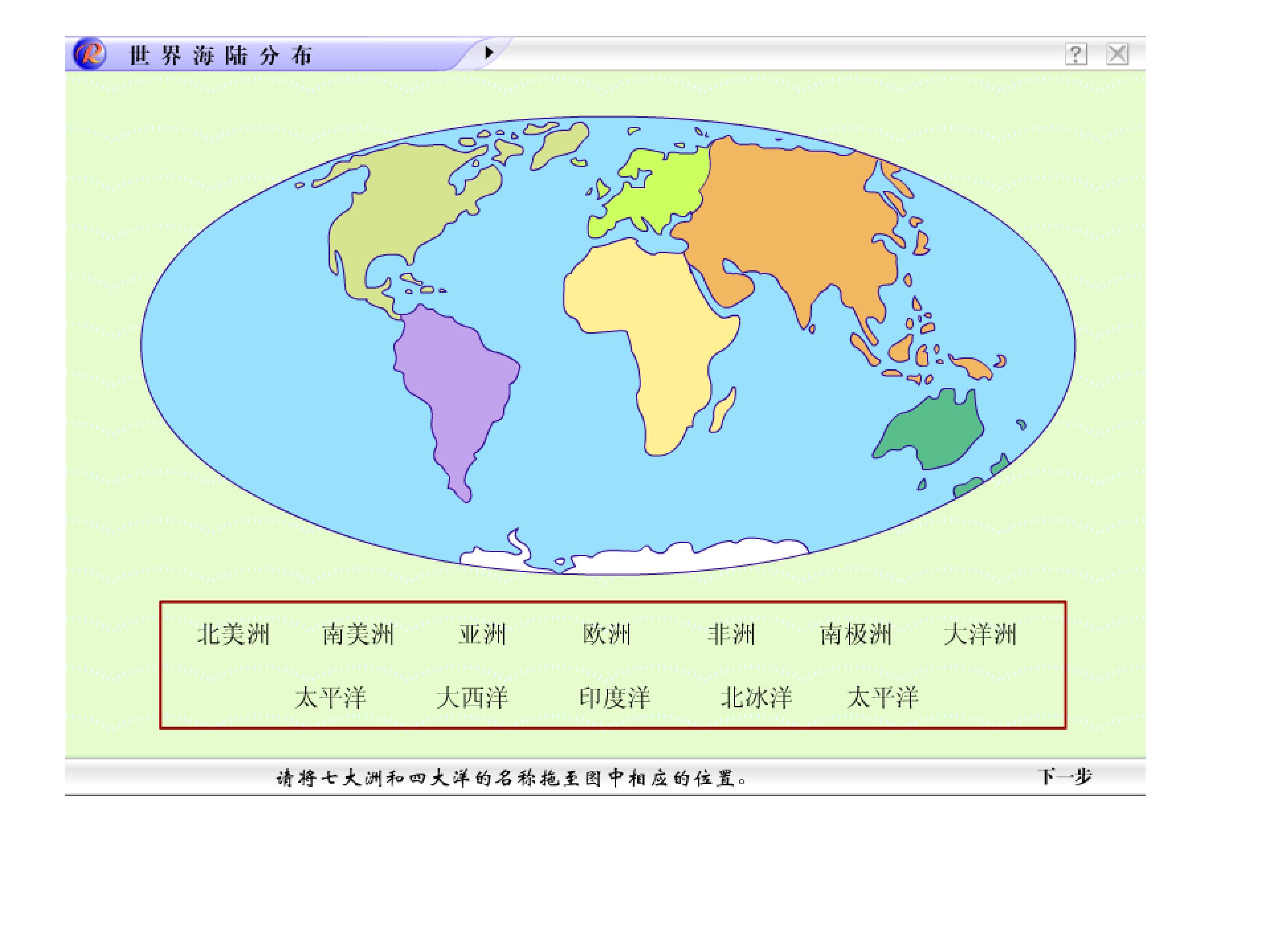Screen dimensions: 1270x952
Task: Click the black play arrow in title bar
Action: (x=489, y=53)
